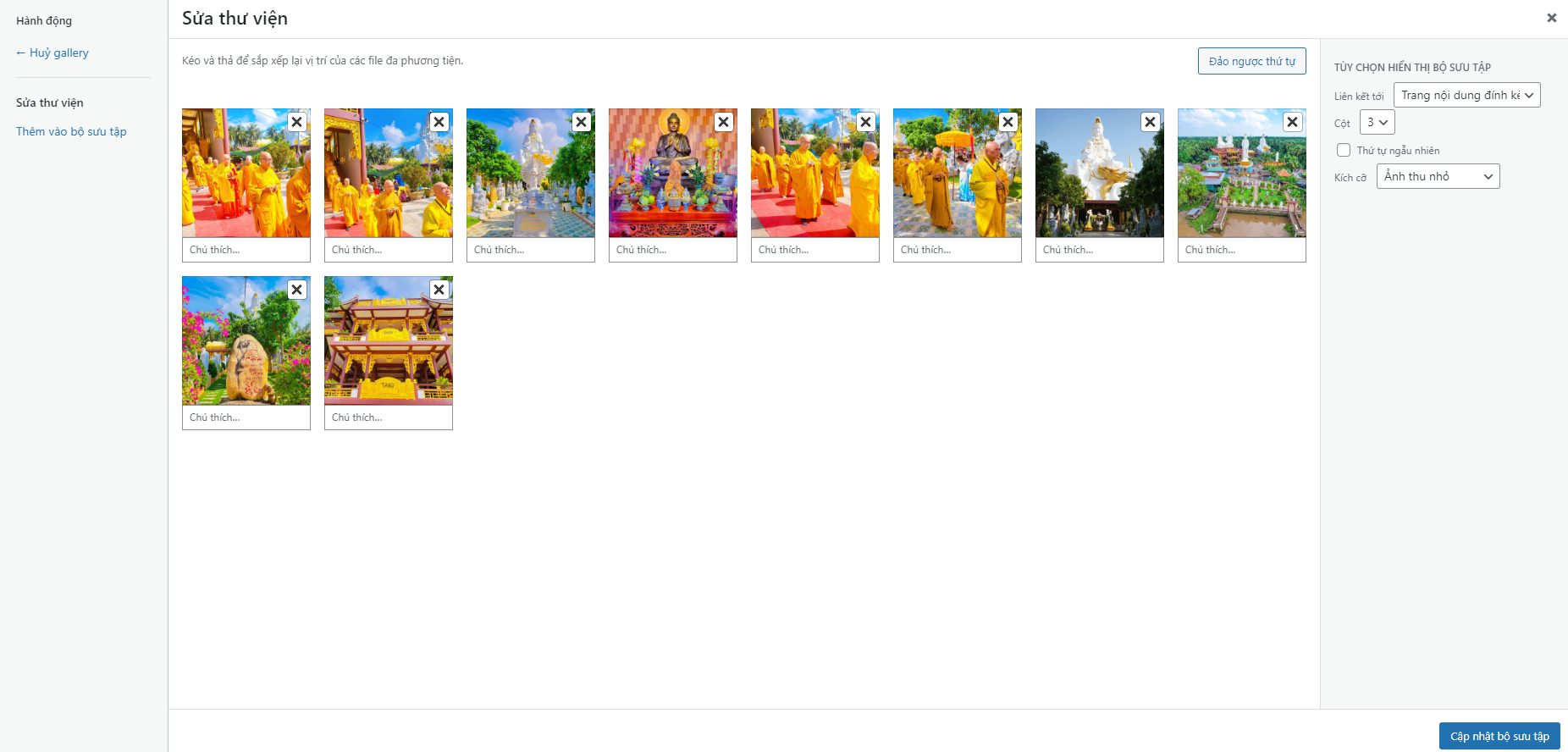Select the white statue garden thumbnail
Image resolution: width=1568 pixels, height=752 pixels.
pos(531,173)
